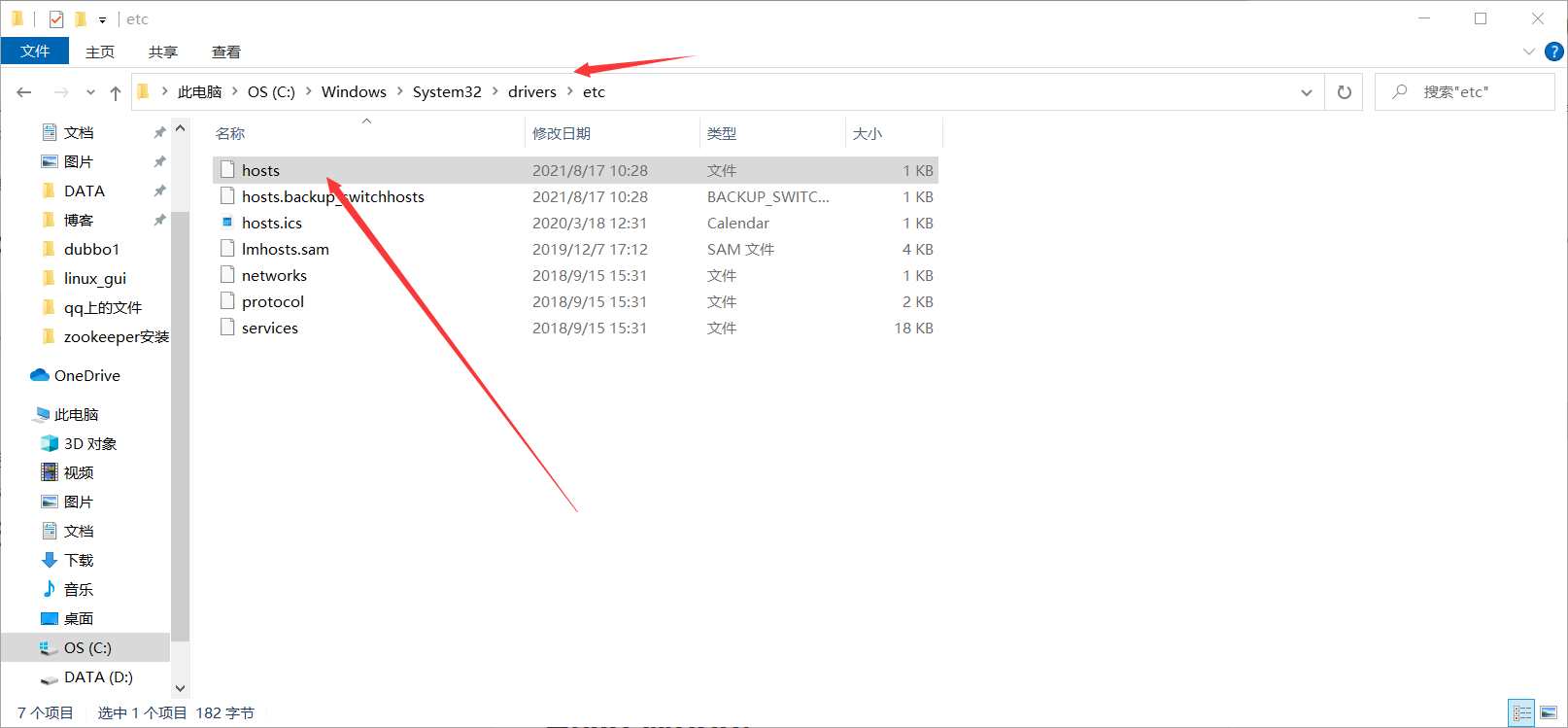The height and width of the screenshot is (728, 1568).
Task: Open the DATA folder in quick access
Action: click(x=85, y=191)
